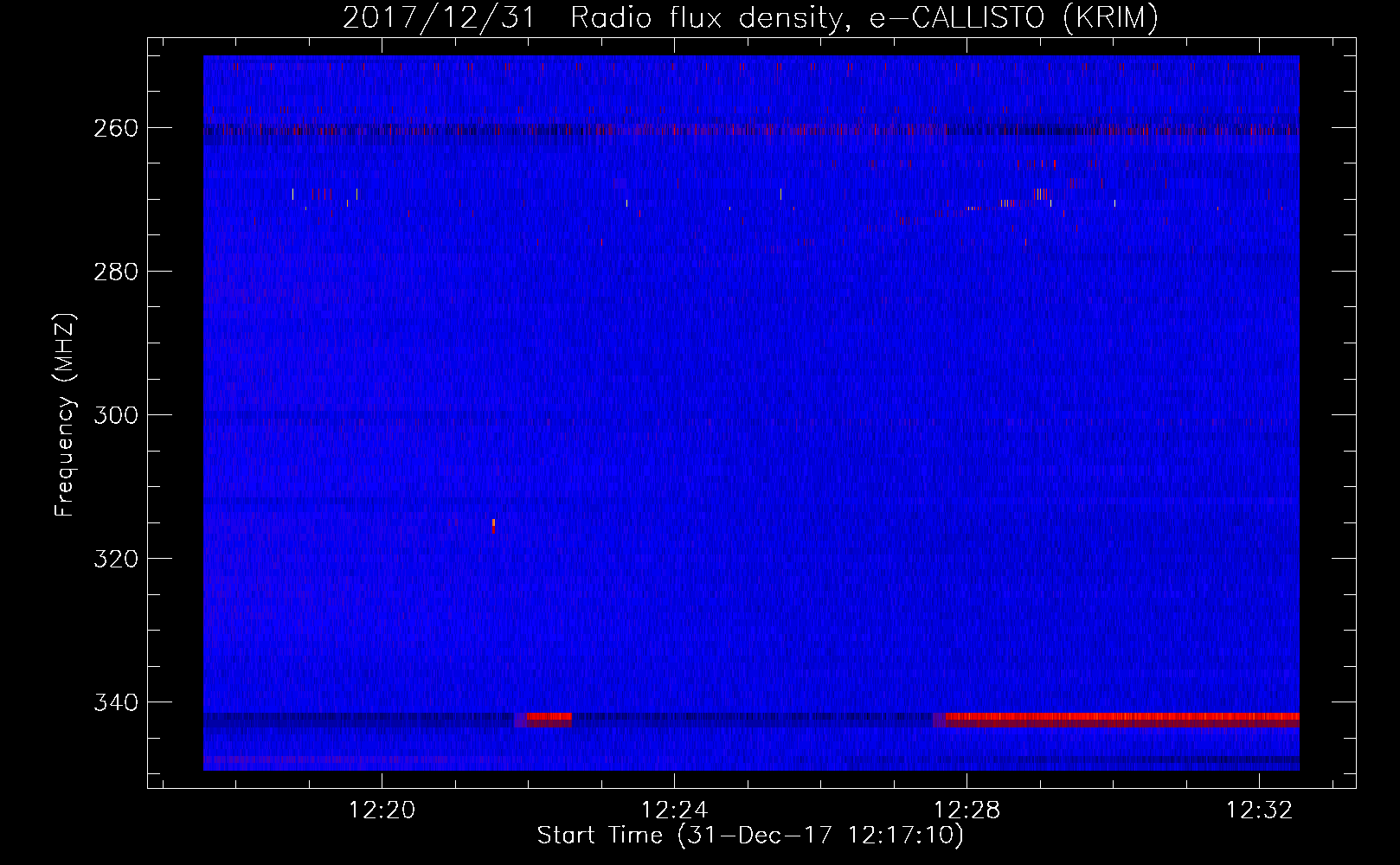Click the small orange spike near 315 MHz
Image resolution: width=1400 pixels, height=865 pixels.
(493, 525)
